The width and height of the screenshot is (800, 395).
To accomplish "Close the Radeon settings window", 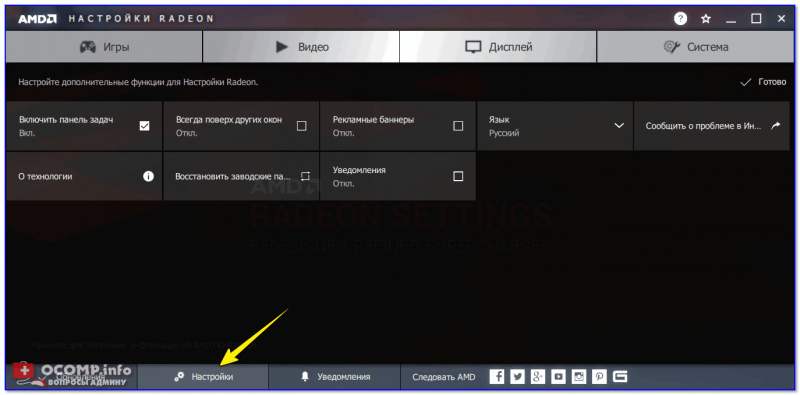I will [x=781, y=19].
